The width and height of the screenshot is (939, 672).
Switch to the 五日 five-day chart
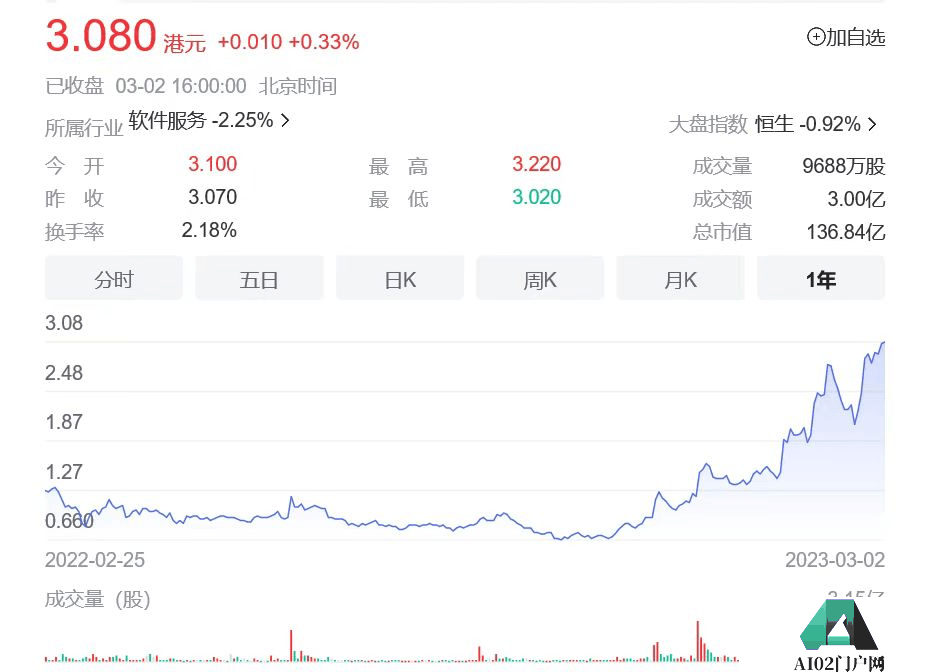(259, 279)
